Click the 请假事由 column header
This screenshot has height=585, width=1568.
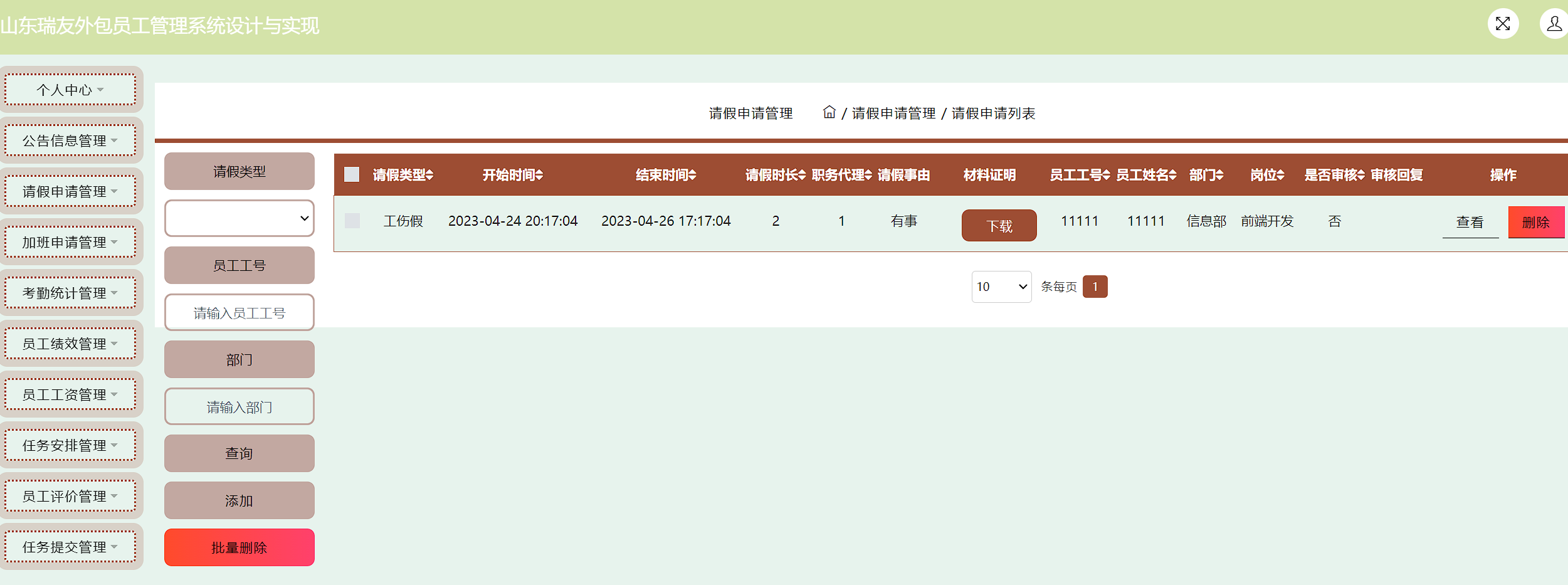(x=903, y=175)
